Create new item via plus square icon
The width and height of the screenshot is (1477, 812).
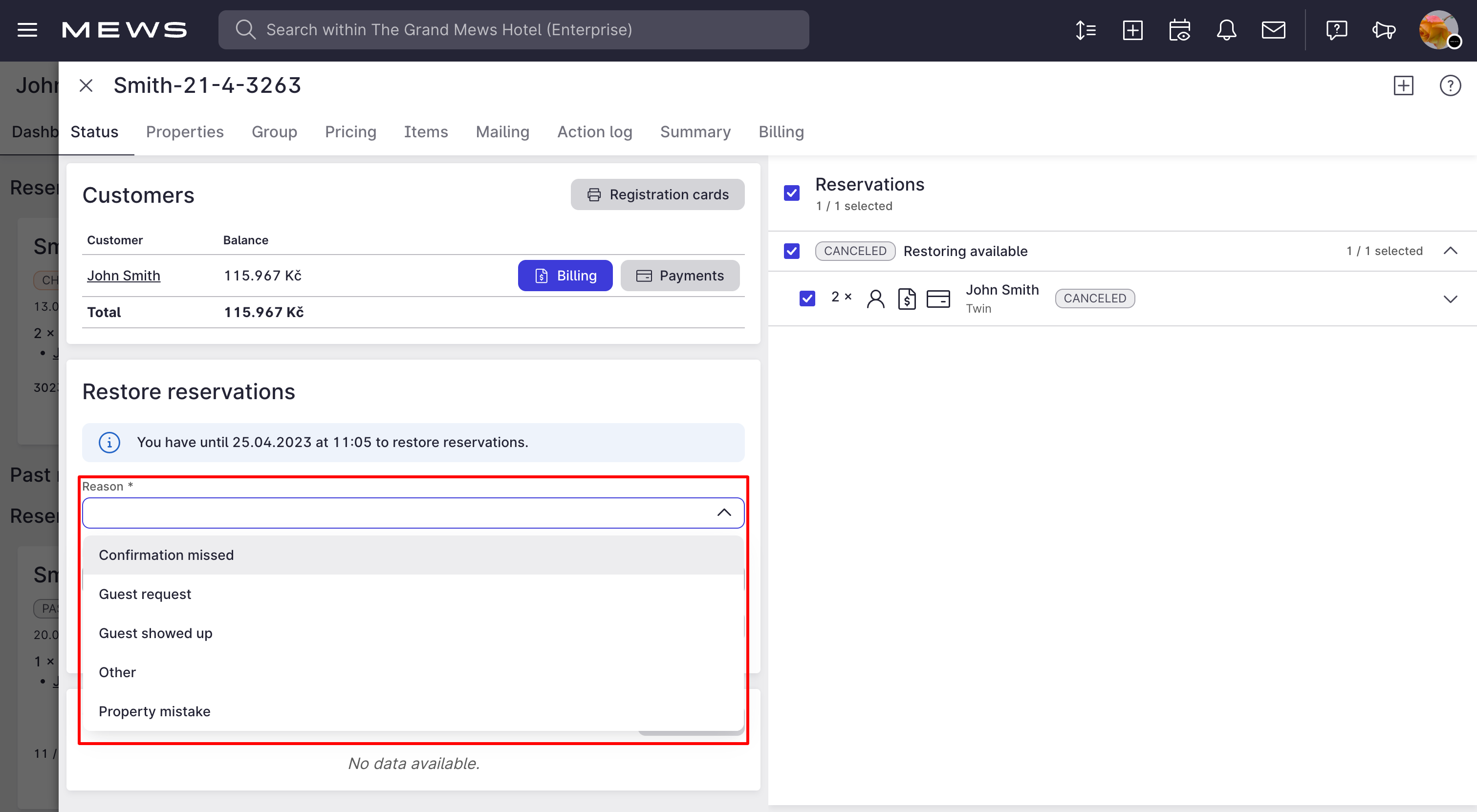[x=1132, y=30]
